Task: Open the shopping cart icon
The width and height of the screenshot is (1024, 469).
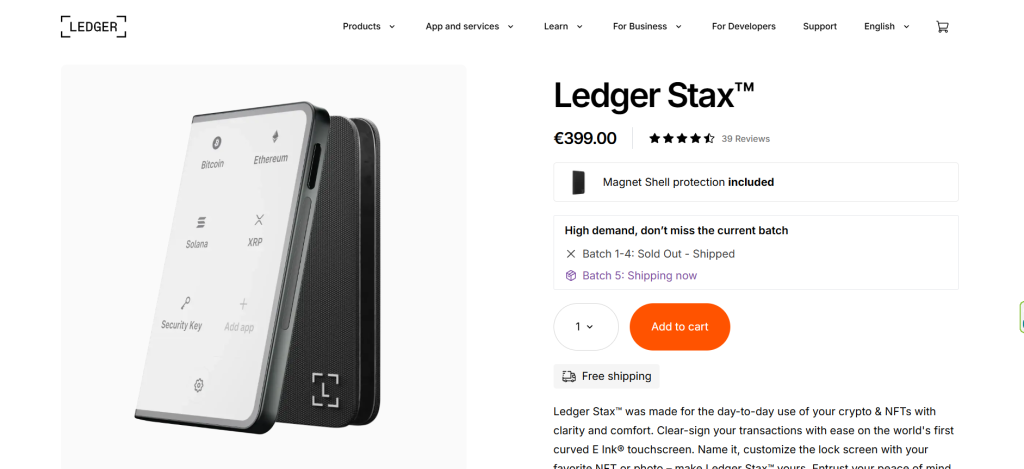Action: (942, 27)
